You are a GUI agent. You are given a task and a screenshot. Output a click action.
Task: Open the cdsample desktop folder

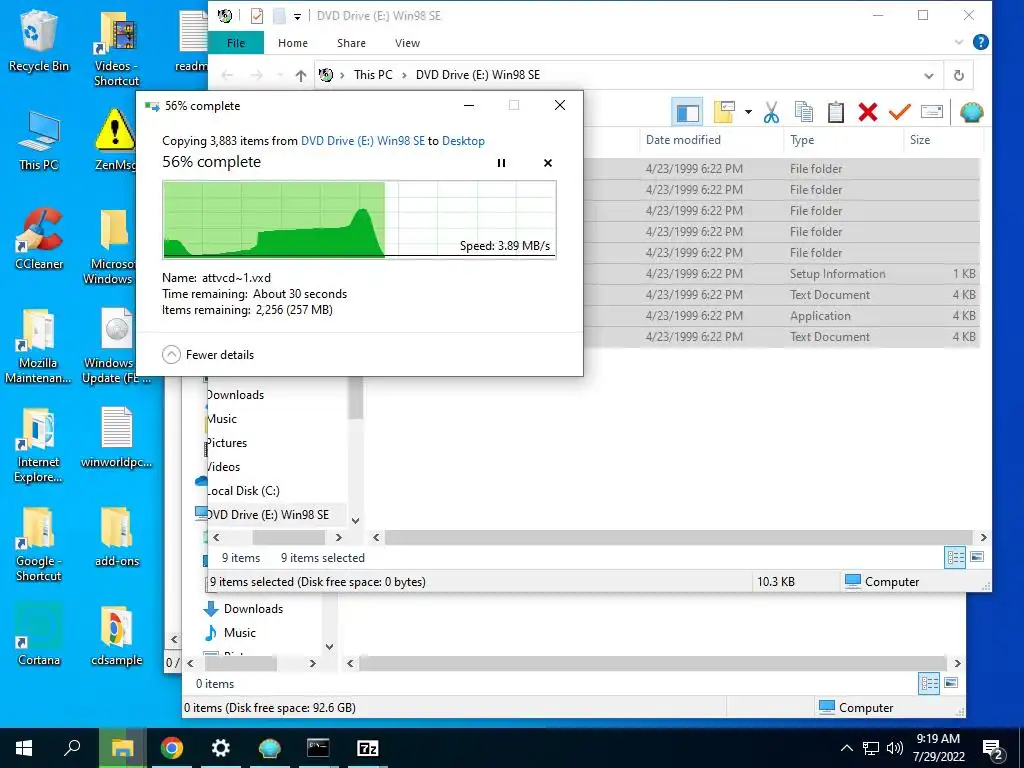pyautogui.click(x=116, y=636)
